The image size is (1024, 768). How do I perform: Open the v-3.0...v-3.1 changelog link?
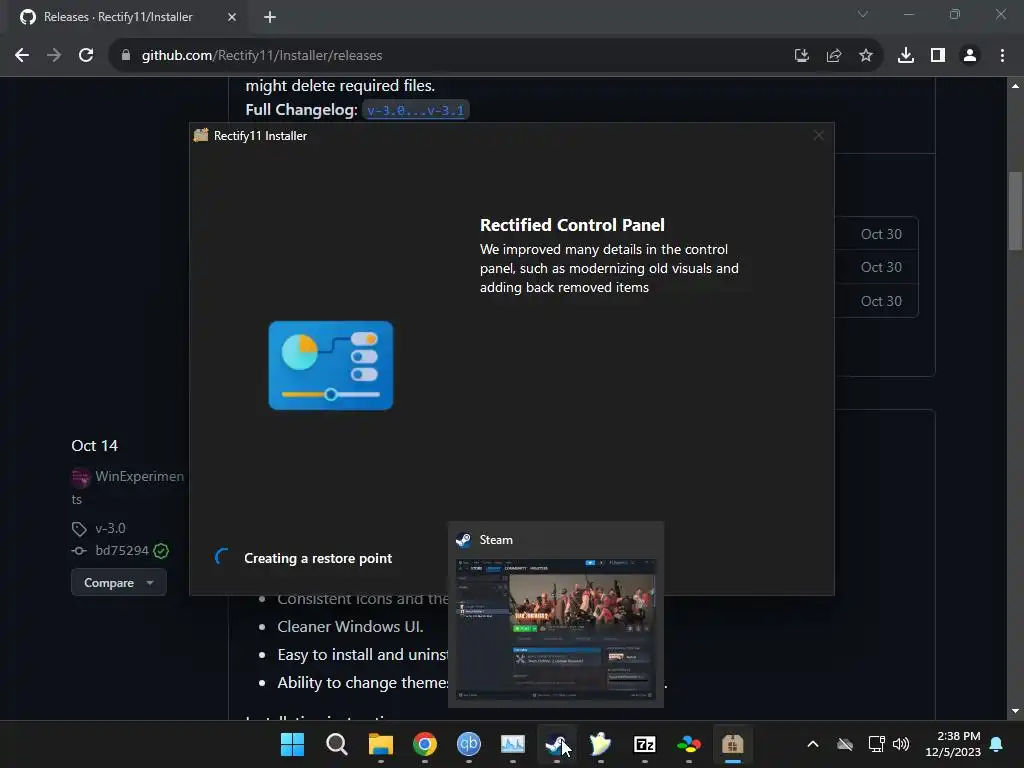(x=415, y=110)
